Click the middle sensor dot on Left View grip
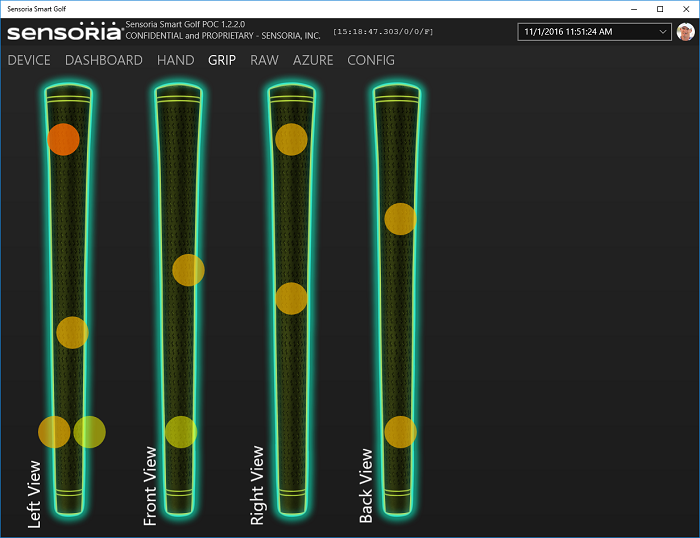The height and width of the screenshot is (538, 700). [72, 333]
